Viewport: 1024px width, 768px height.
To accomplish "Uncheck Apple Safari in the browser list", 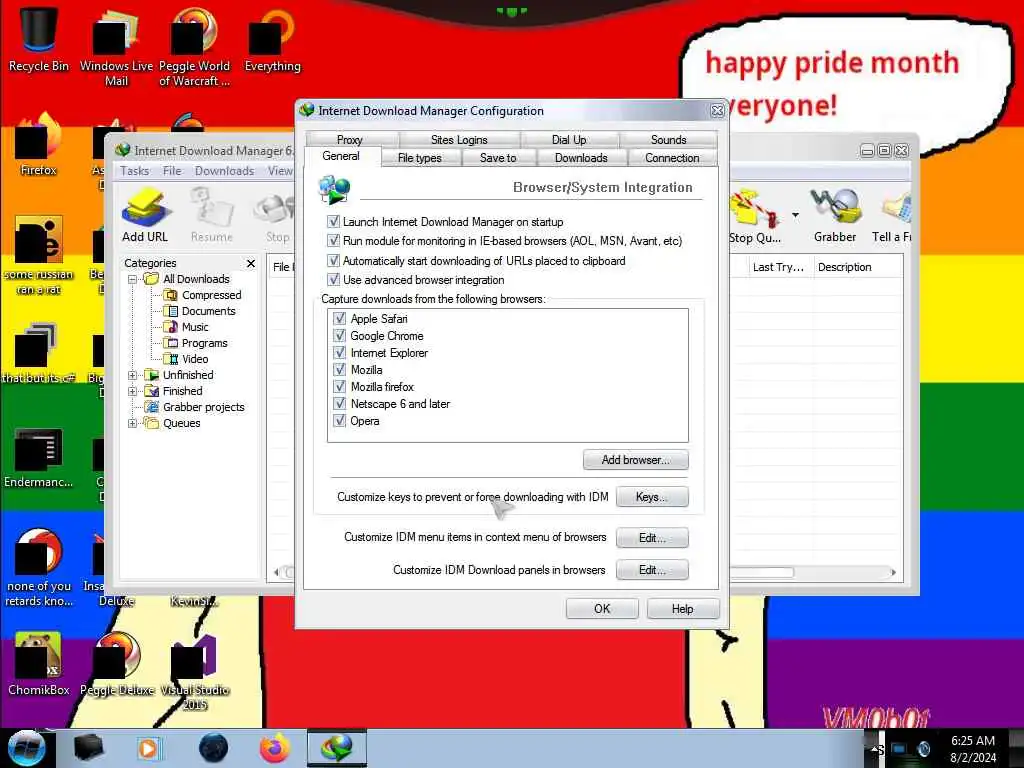I will click(x=340, y=319).
